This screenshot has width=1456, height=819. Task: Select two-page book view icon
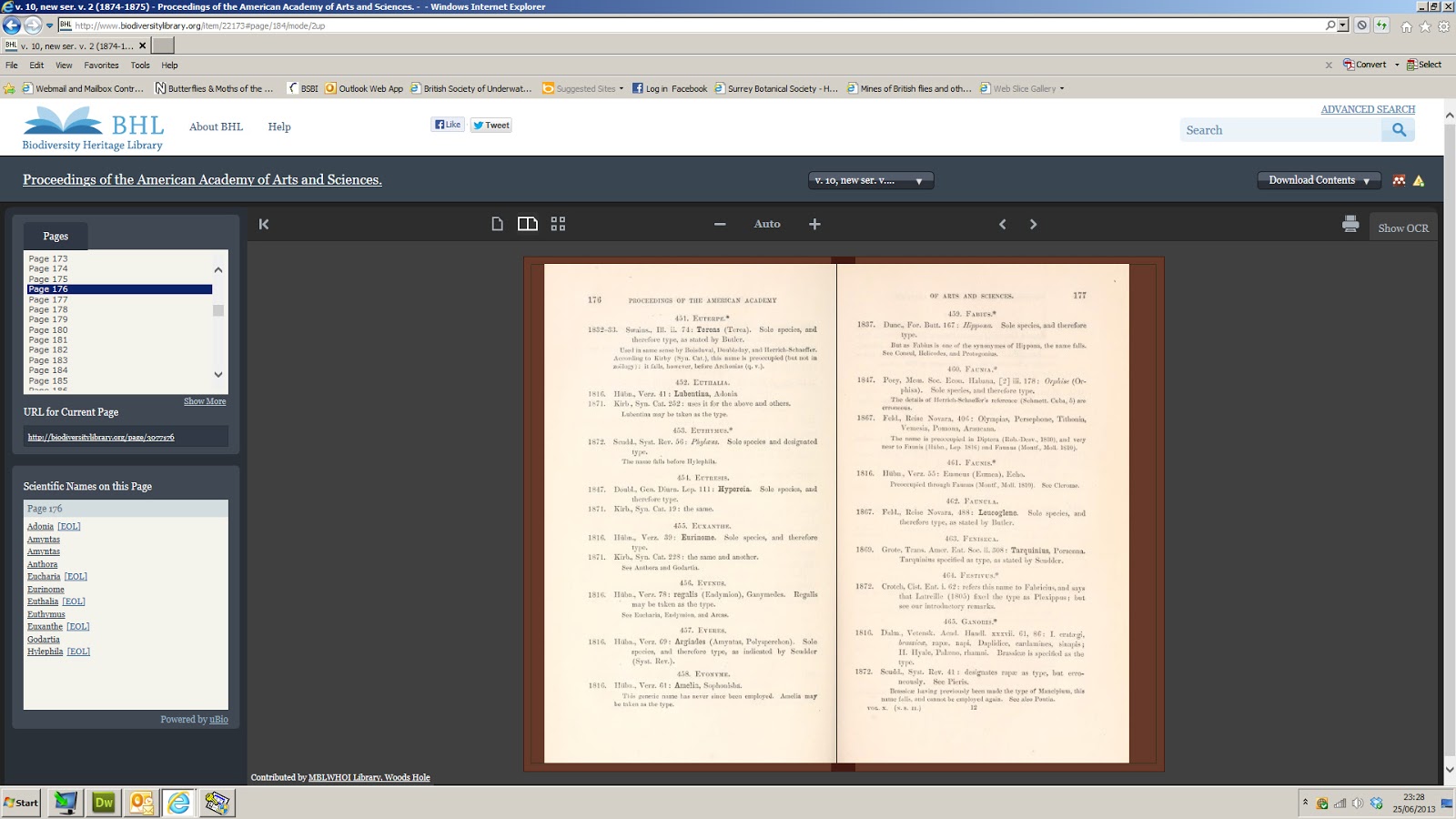coord(528,224)
